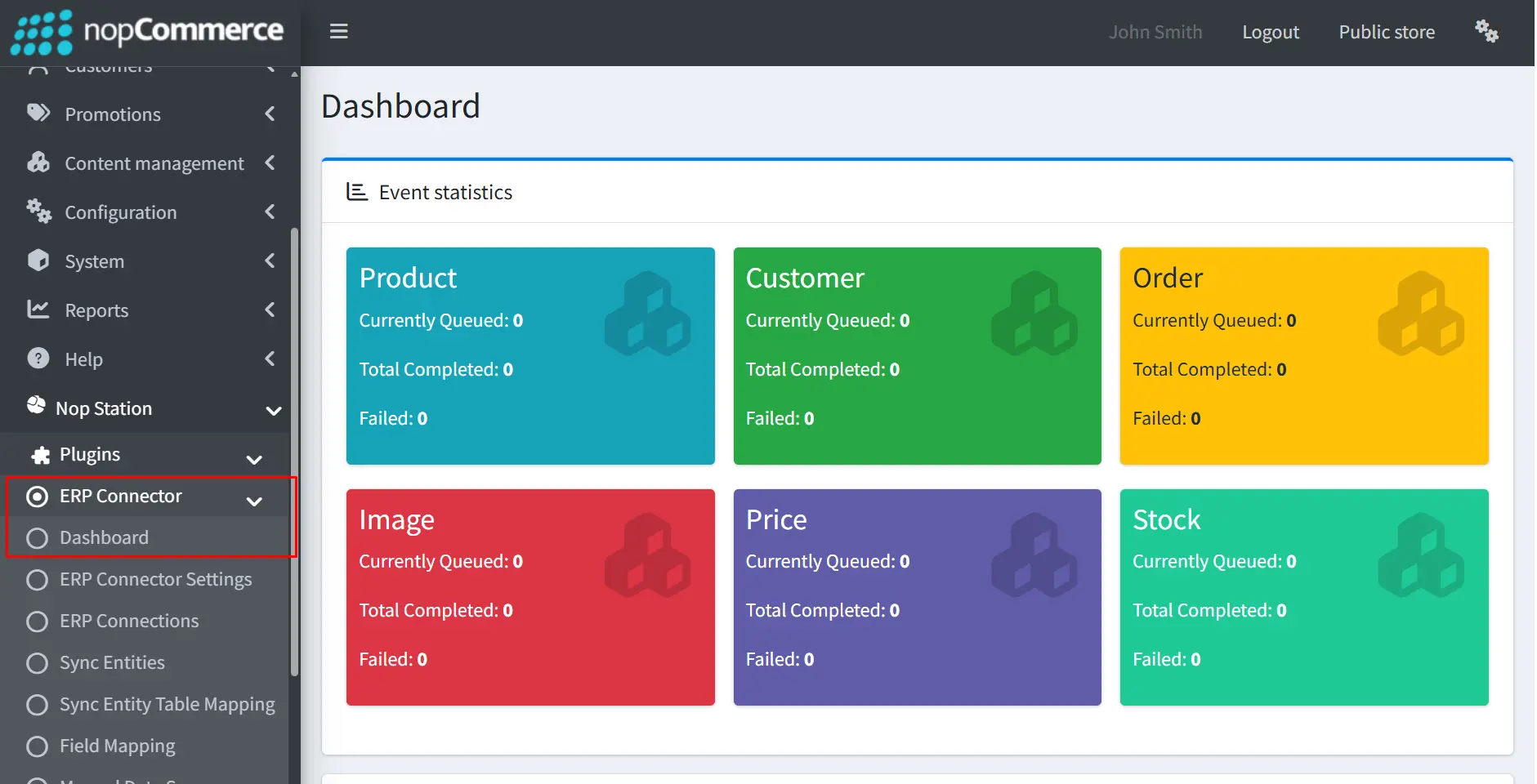Select the ERP Connections radio circle
This screenshot has width=1537, height=784.
tap(37, 621)
